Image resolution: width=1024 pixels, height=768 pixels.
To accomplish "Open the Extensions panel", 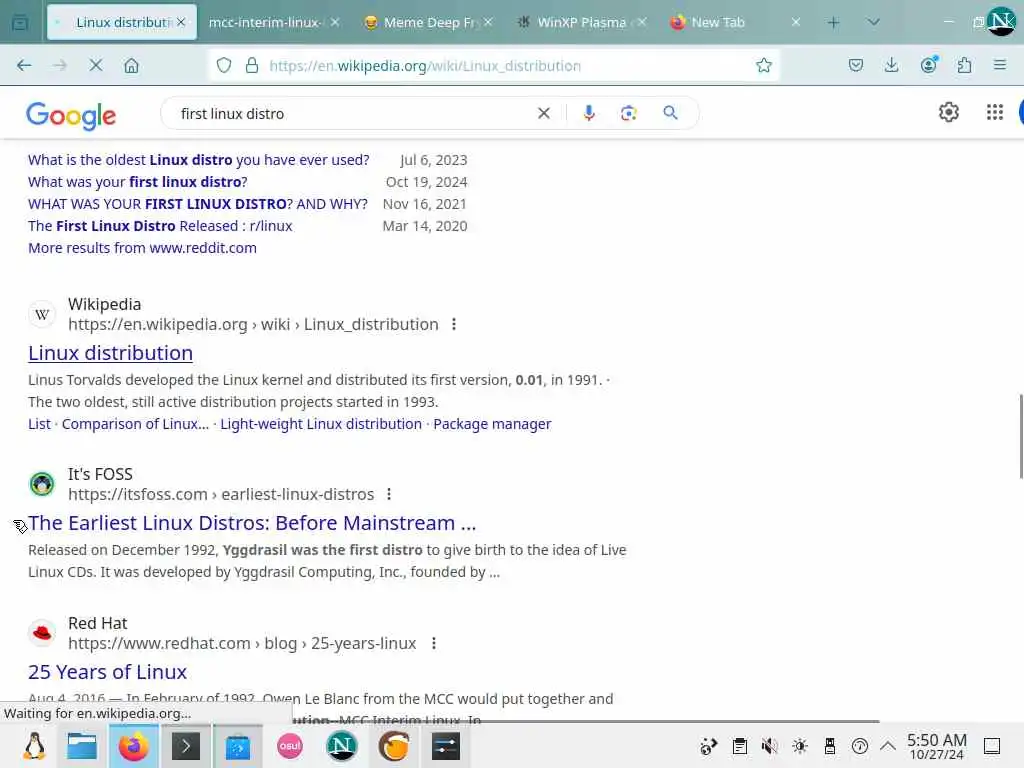I will [964, 65].
